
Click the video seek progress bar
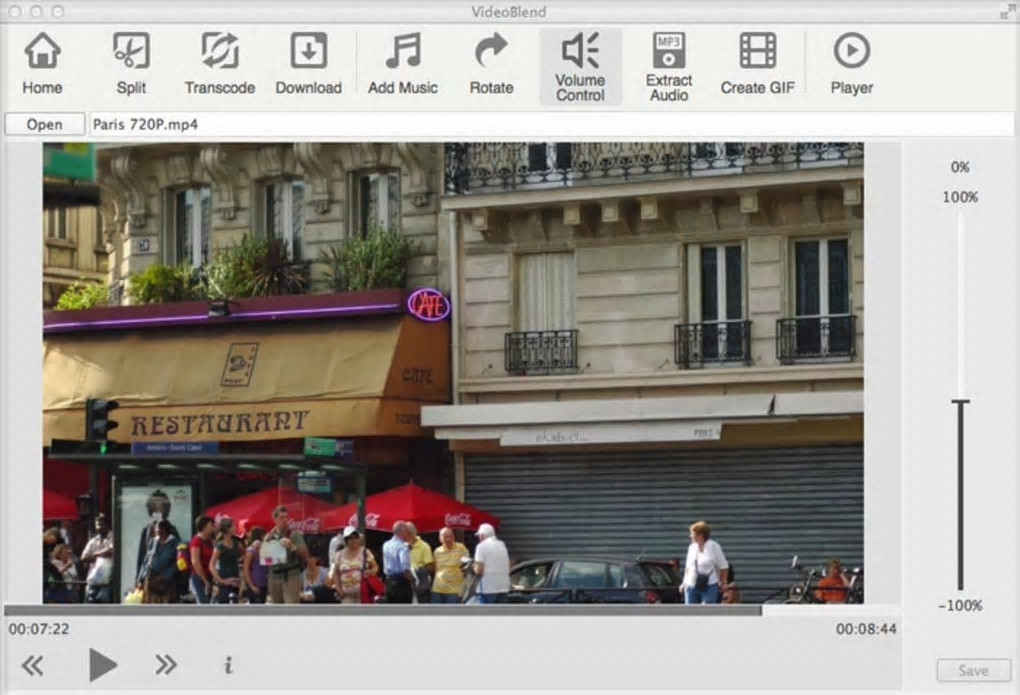click(452, 610)
